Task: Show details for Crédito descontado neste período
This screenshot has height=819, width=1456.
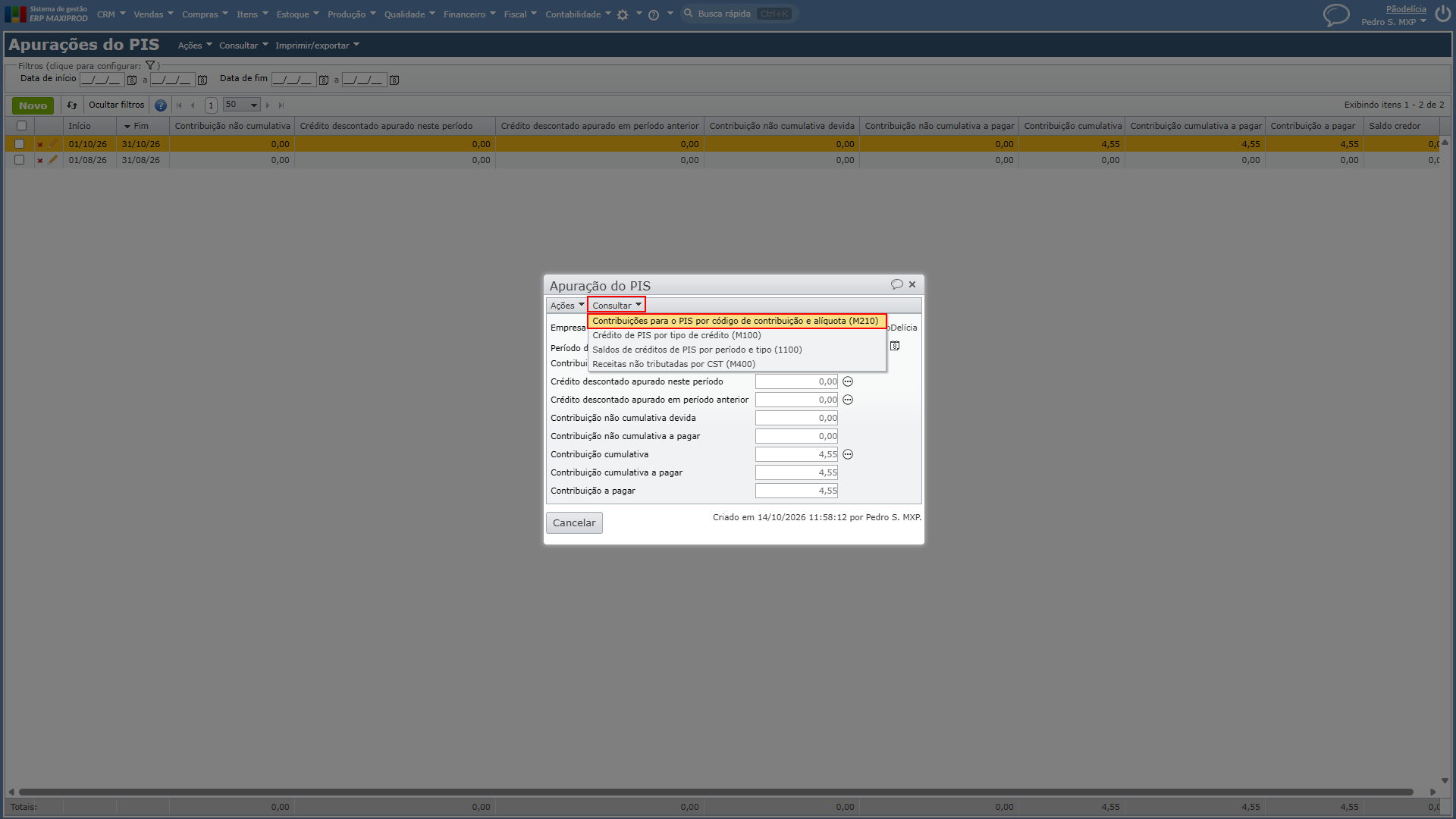Action: (x=848, y=381)
